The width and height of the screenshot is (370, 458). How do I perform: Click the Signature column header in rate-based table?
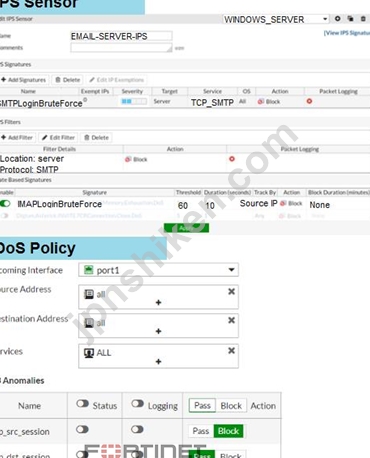[x=95, y=193]
